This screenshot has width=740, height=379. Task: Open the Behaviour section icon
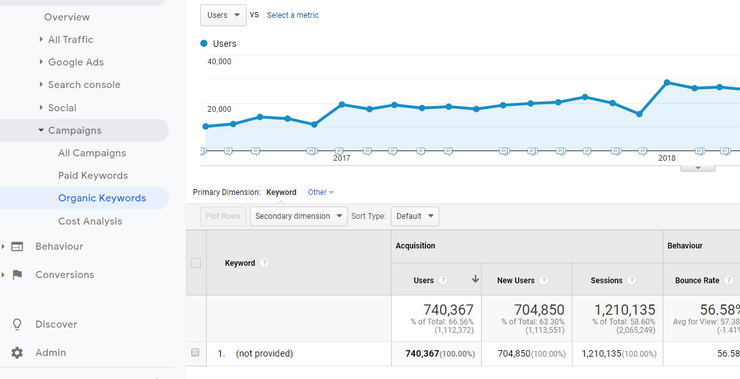(x=17, y=246)
